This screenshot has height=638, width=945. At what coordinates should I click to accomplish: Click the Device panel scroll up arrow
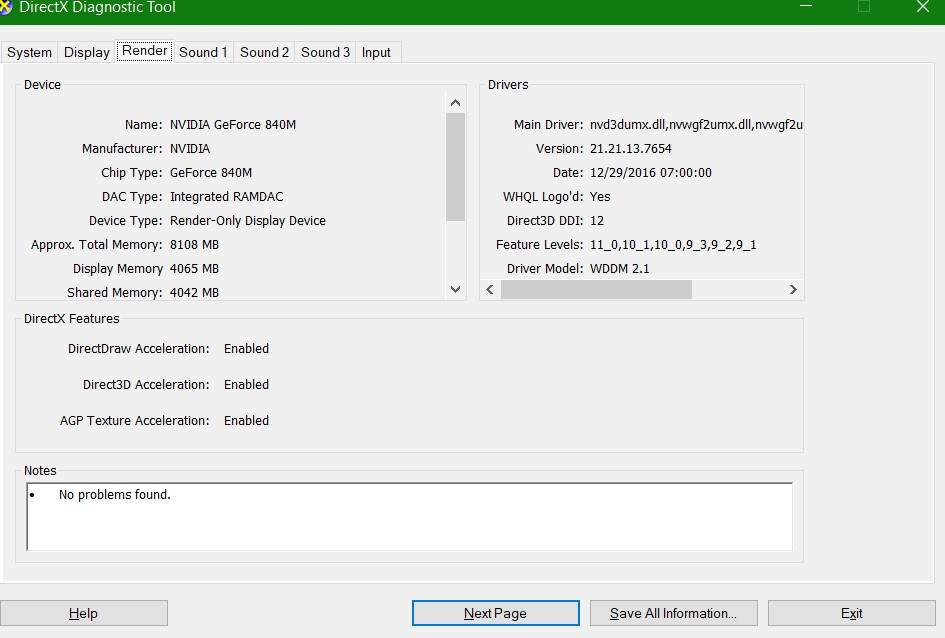(456, 102)
